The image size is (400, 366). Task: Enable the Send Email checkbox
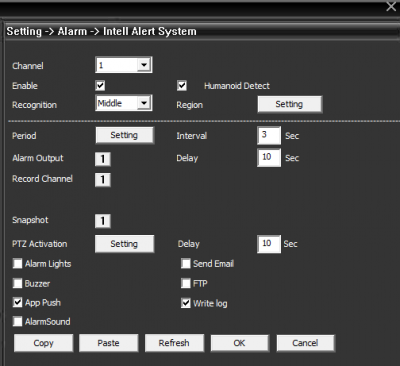[186, 263]
